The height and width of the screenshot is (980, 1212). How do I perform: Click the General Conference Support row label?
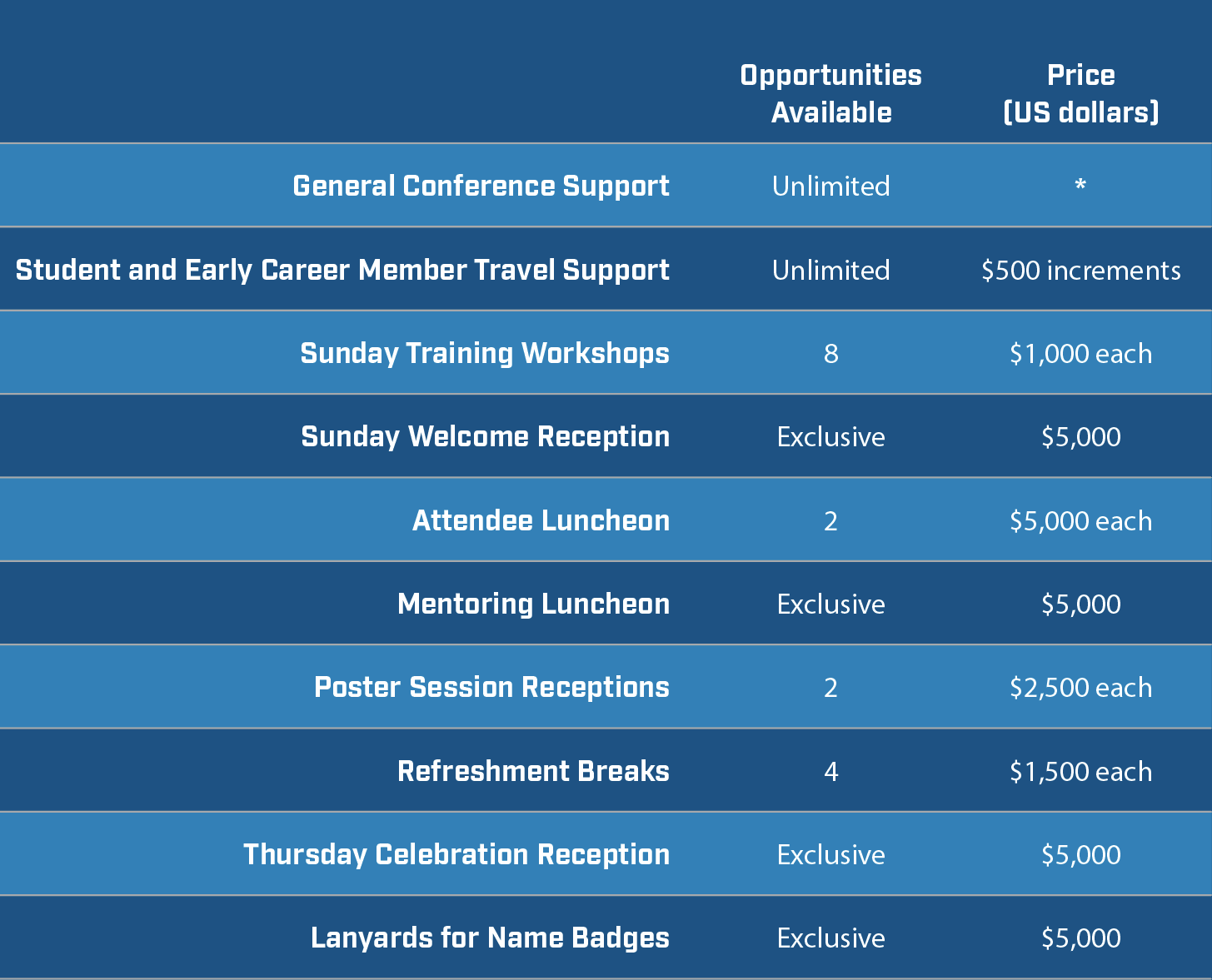point(481,187)
